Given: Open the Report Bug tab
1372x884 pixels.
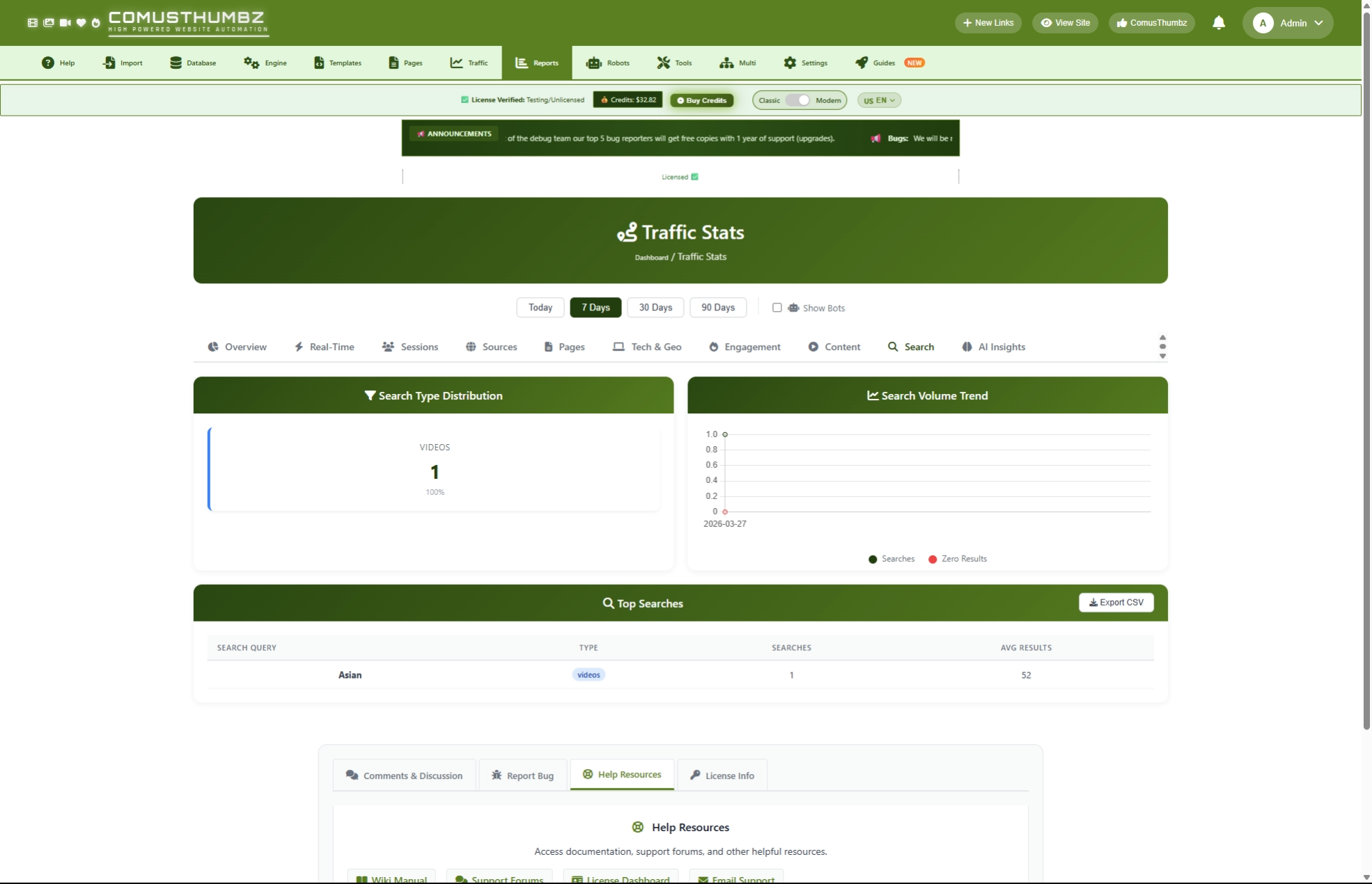Looking at the screenshot, I should (522, 775).
